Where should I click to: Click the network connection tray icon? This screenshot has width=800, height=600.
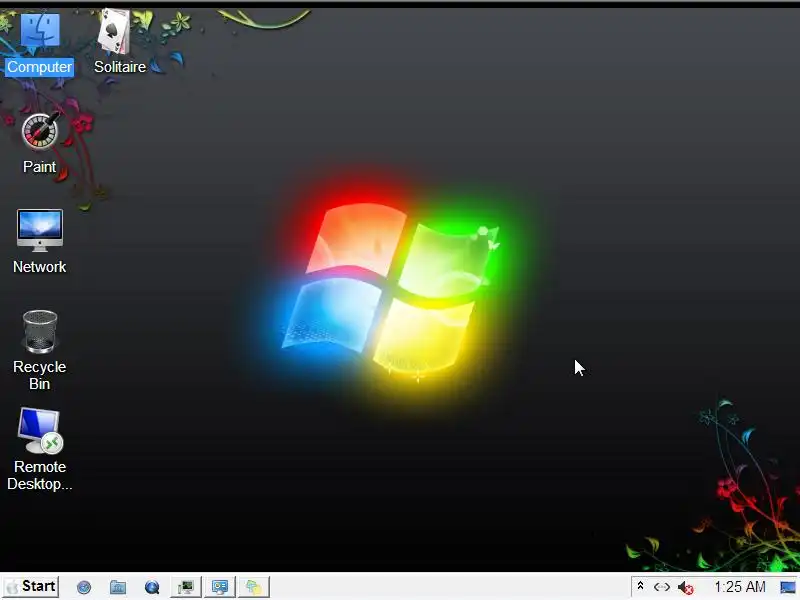662,587
